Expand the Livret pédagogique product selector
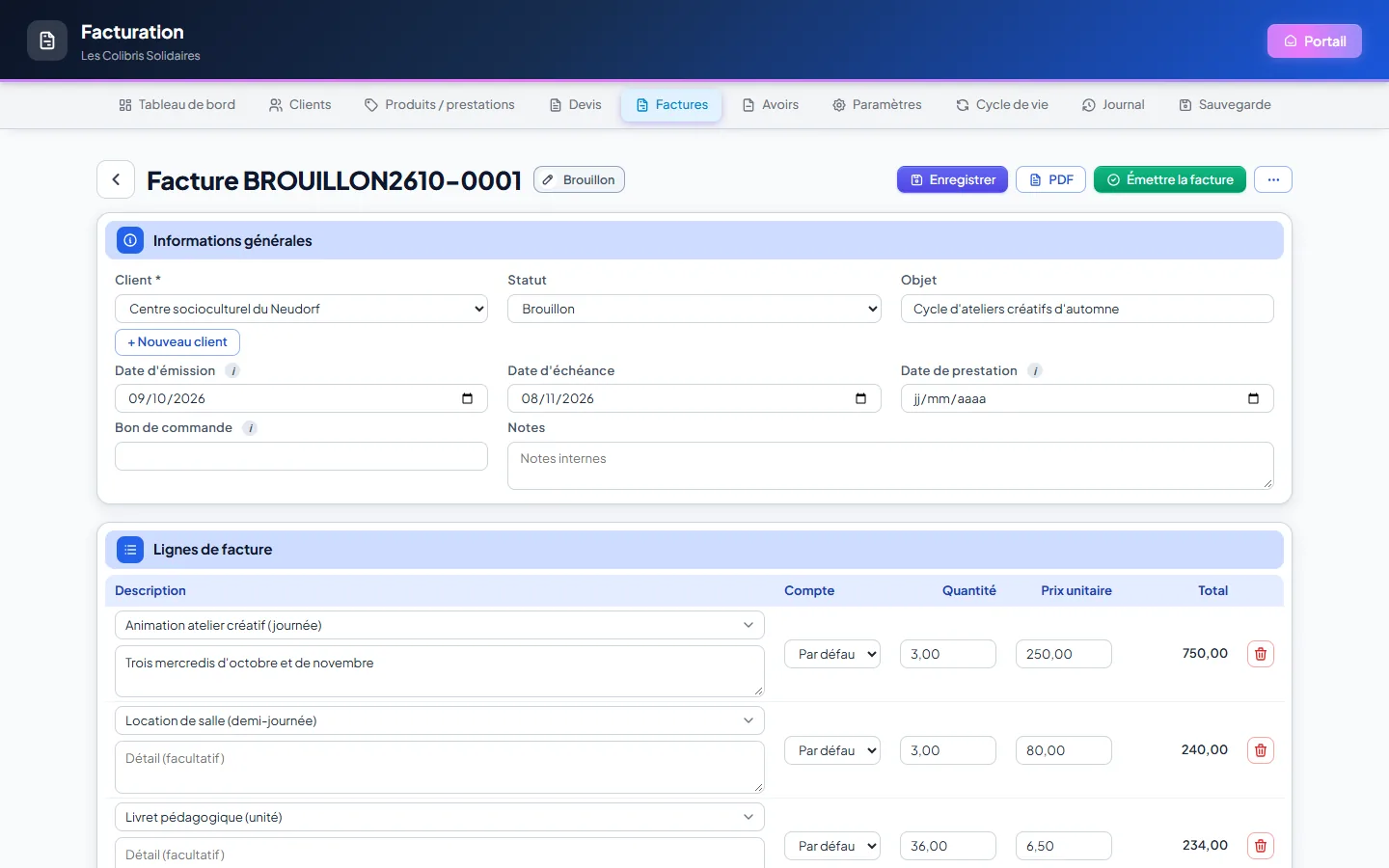Image resolution: width=1389 pixels, height=868 pixels. pyautogui.click(x=440, y=817)
